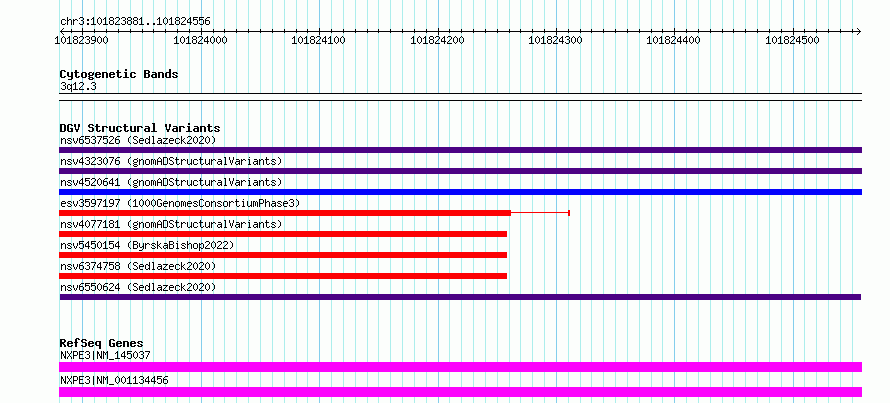Select the nsv6537526 purple variant bar
This screenshot has width=890, height=403.
[x=460, y=150]
